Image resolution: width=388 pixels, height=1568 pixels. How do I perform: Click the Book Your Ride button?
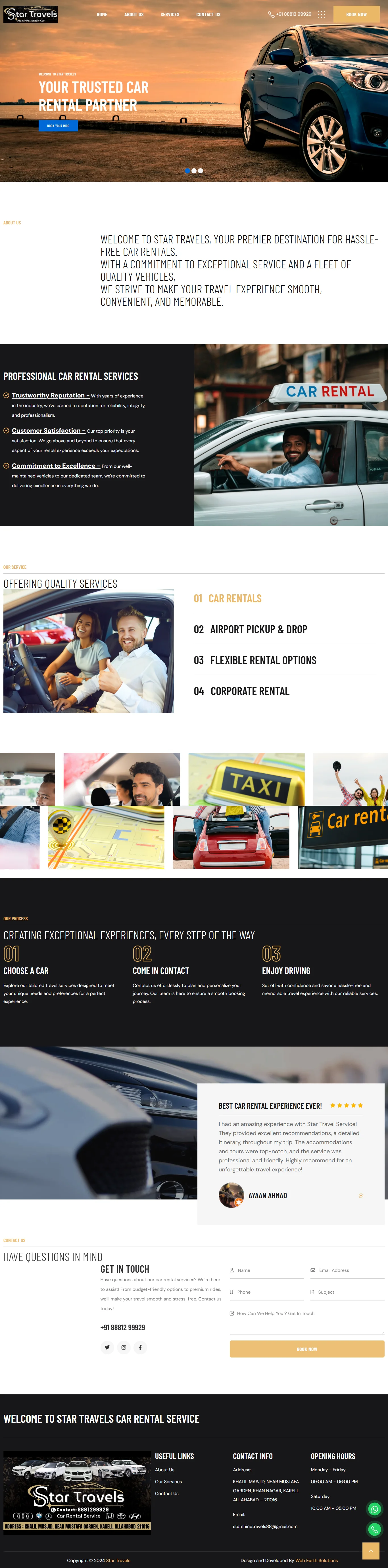[58, 125]
